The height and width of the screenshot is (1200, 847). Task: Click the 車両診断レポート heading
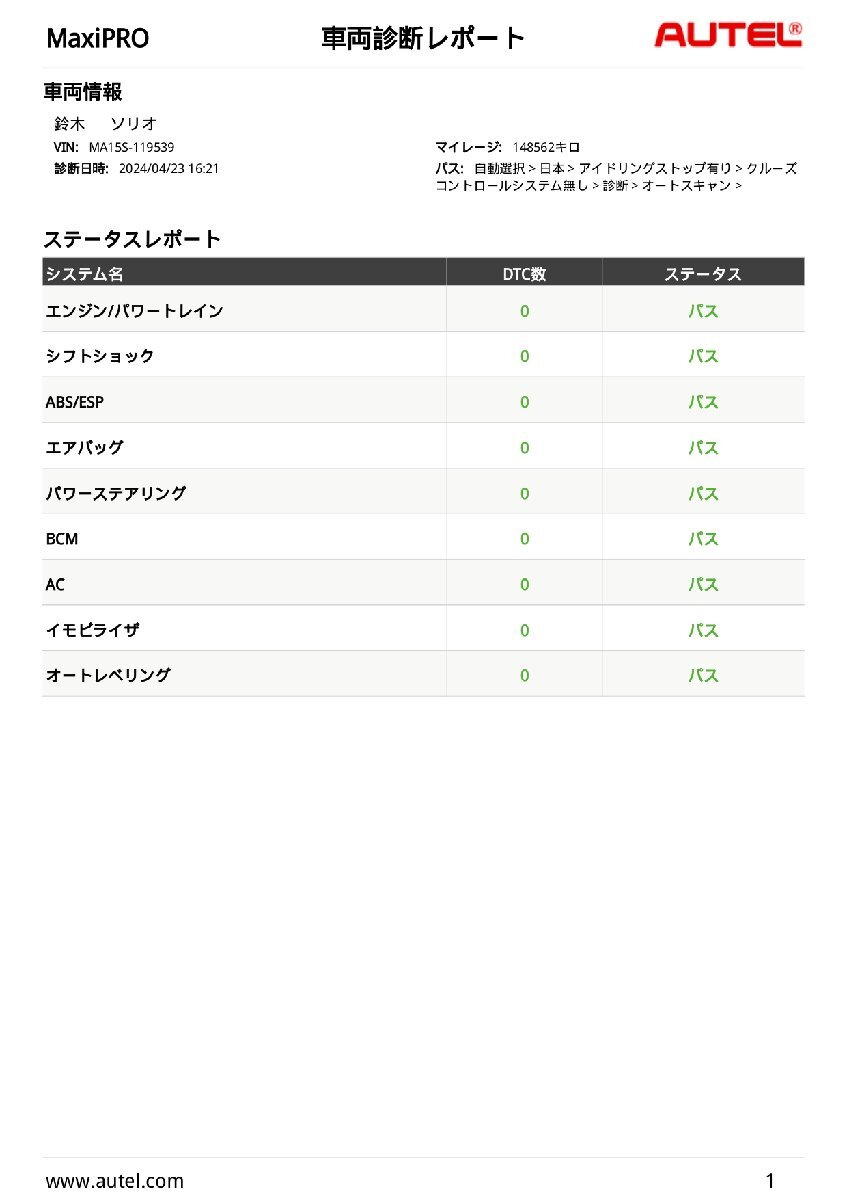[x=423, y=39]
